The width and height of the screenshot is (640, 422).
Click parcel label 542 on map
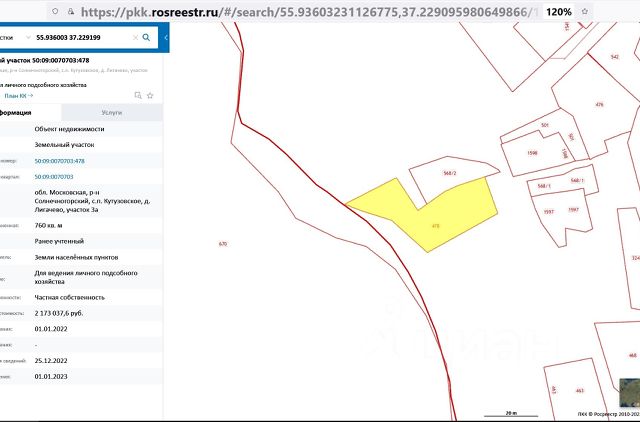615,57
